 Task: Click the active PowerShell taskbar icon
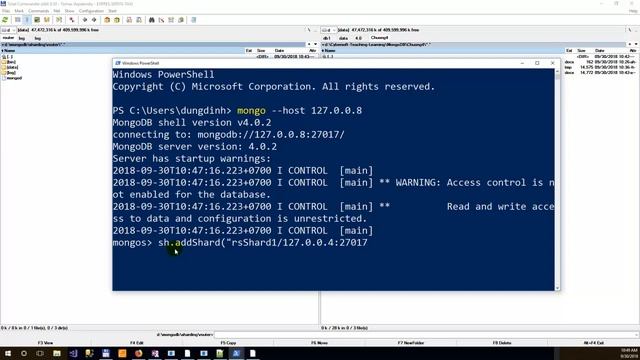click(236, 353)
